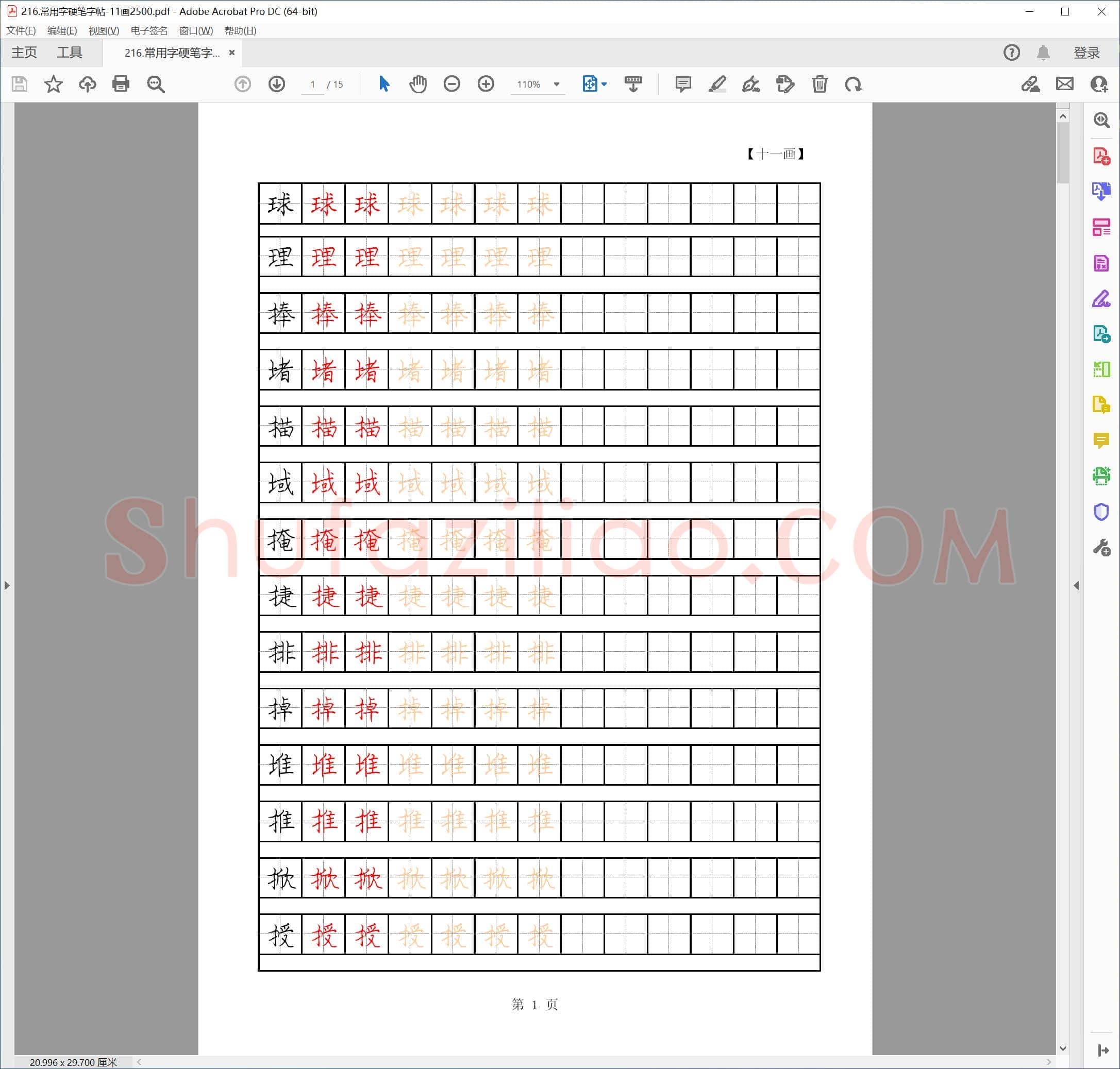Open the yellow Send for Comments tool

tap(1101, 404)
